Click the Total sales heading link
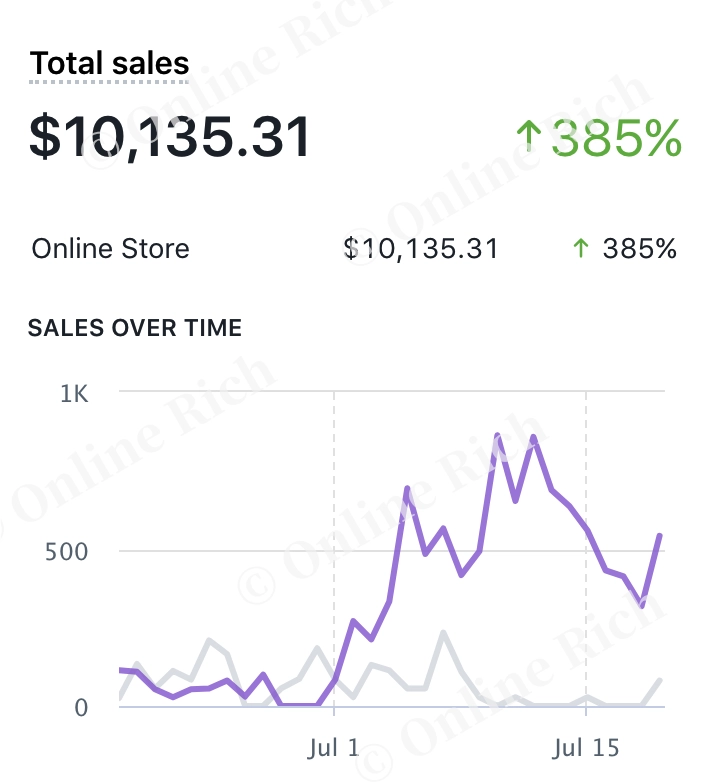Screen dimensions: 719x784 [x=109, y=64]
